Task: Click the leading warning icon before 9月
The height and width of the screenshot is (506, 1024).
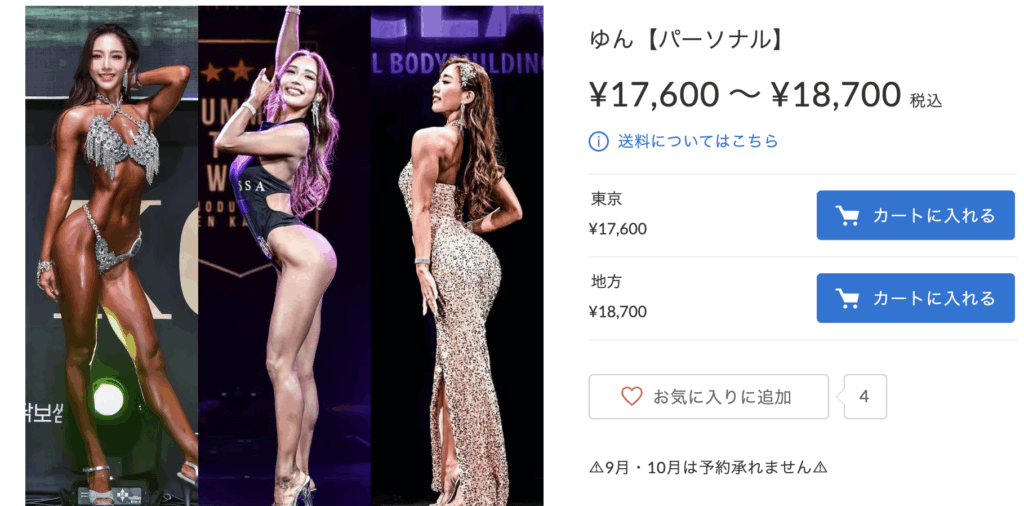Action: (596, 467)
